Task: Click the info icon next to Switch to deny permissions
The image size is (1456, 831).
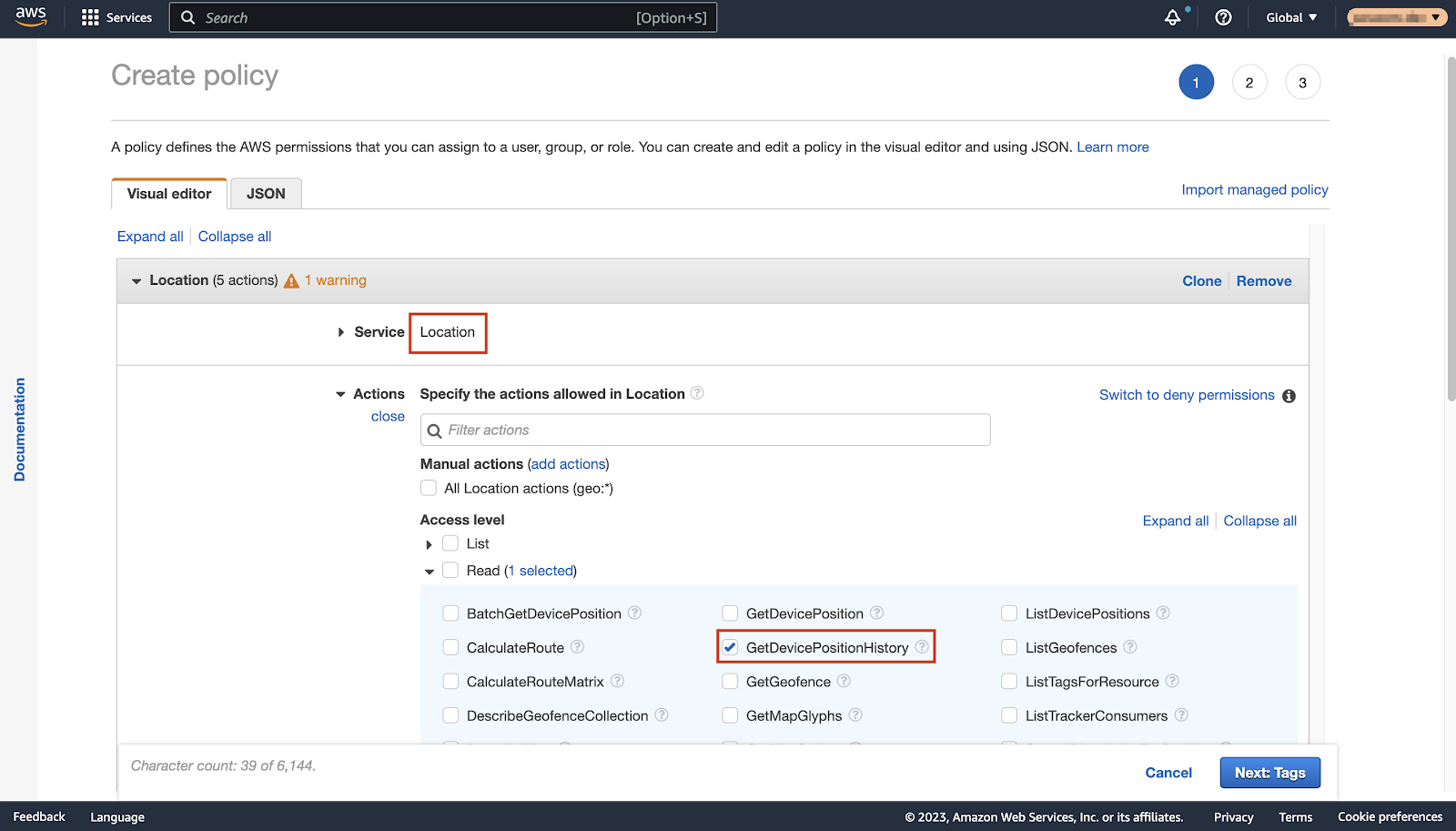Action: click(x=1289, y=396)
